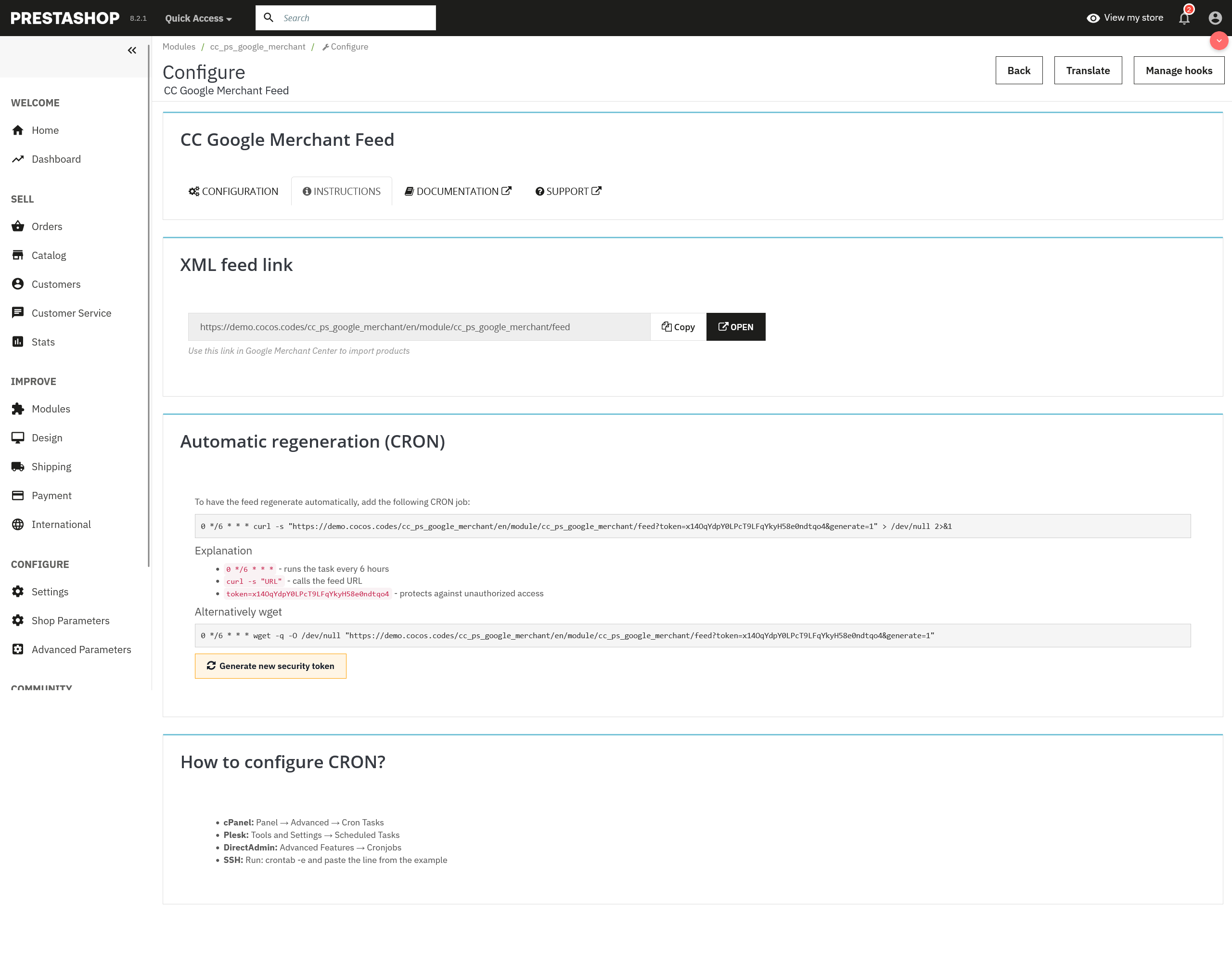Click the notifications bell icon

click(x=1184, y=18)
